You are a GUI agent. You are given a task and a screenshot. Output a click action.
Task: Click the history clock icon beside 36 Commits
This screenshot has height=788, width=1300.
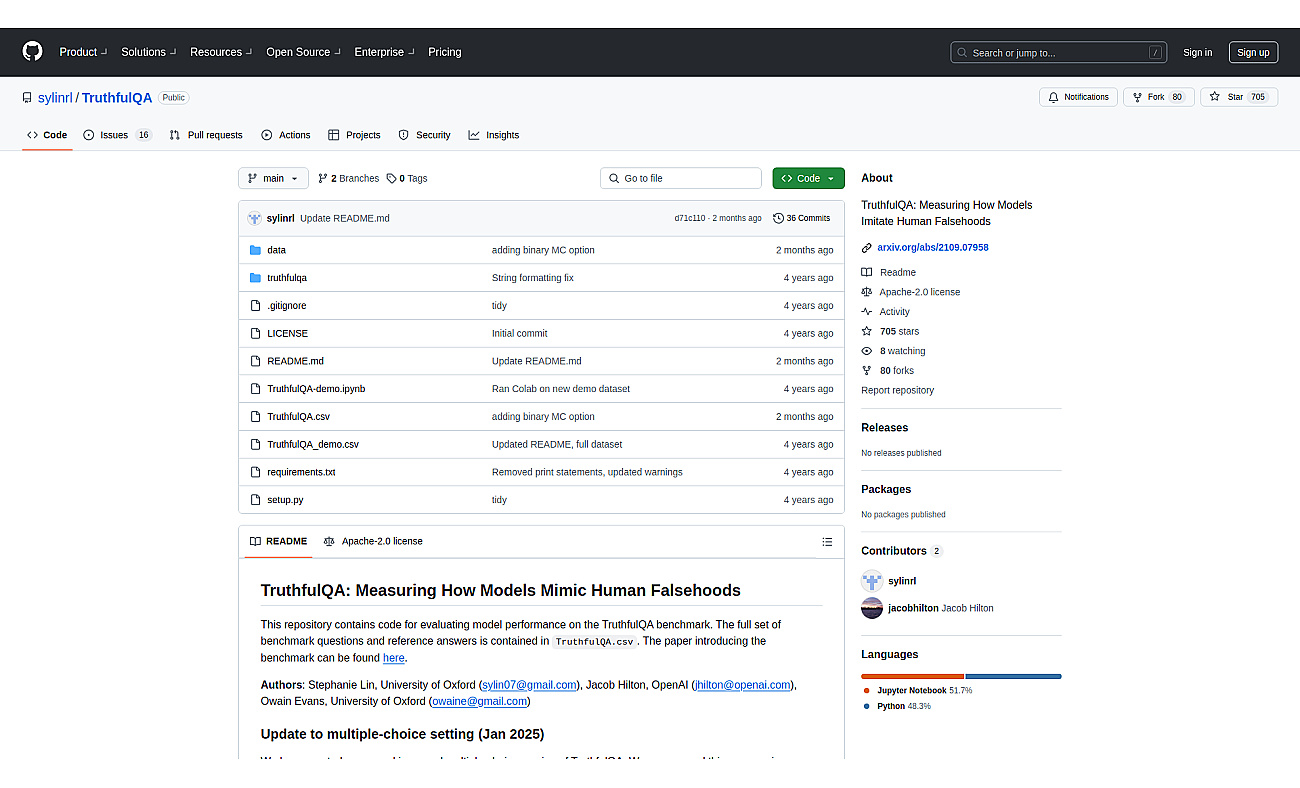778,218
